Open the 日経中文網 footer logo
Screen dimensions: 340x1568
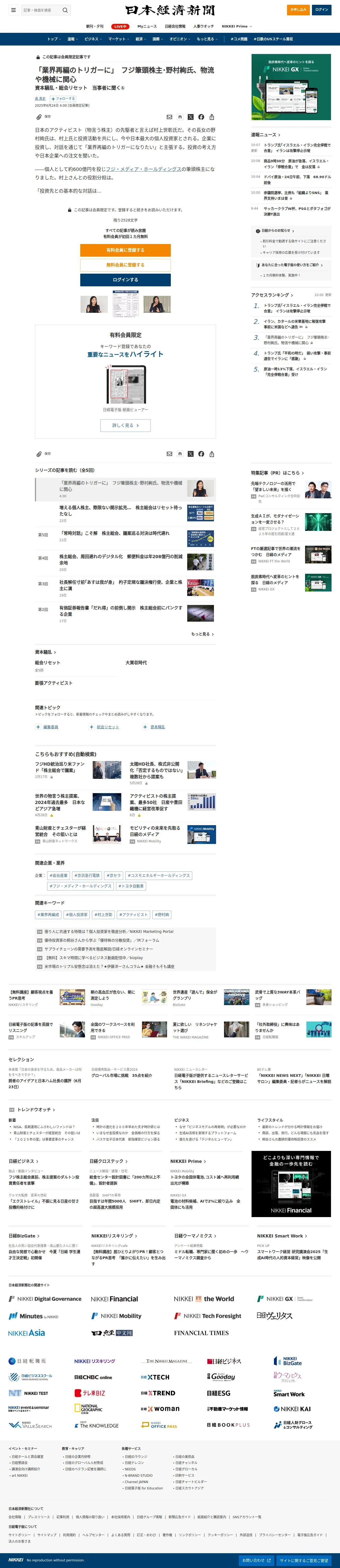click(112, 1333)
